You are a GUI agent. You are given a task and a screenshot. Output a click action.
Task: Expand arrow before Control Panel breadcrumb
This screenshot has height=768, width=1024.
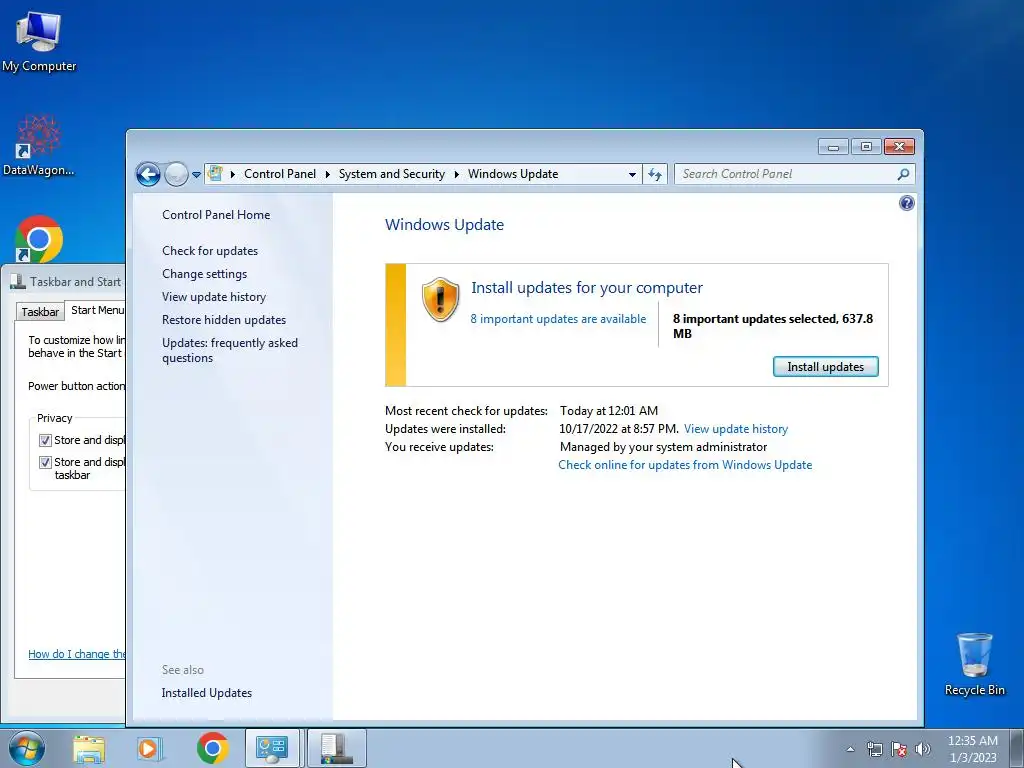tap(232, 174)
